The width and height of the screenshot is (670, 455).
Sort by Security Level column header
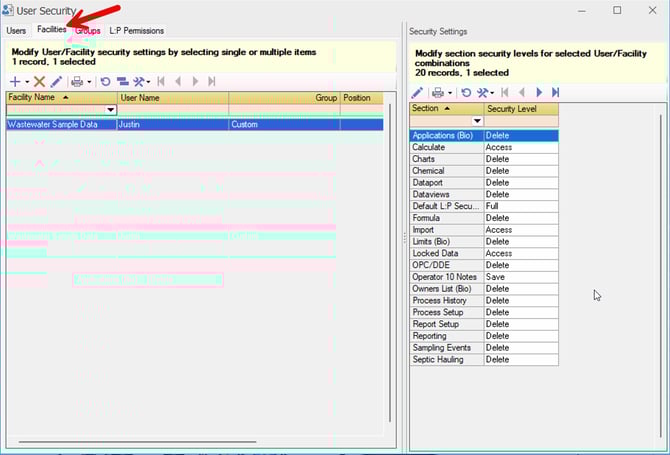tap(520, 108)
